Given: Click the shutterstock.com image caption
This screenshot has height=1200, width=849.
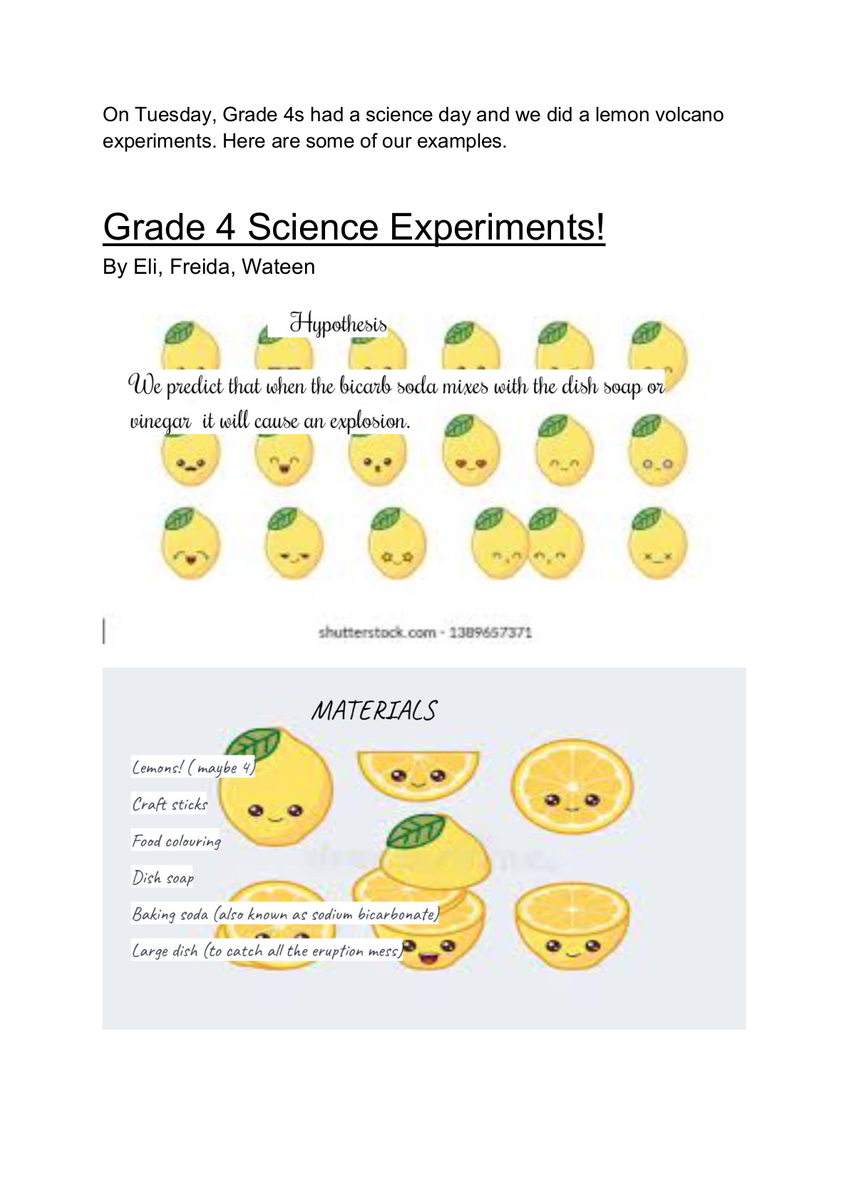Looking at the screenshot, I should [x=425, y=633].
